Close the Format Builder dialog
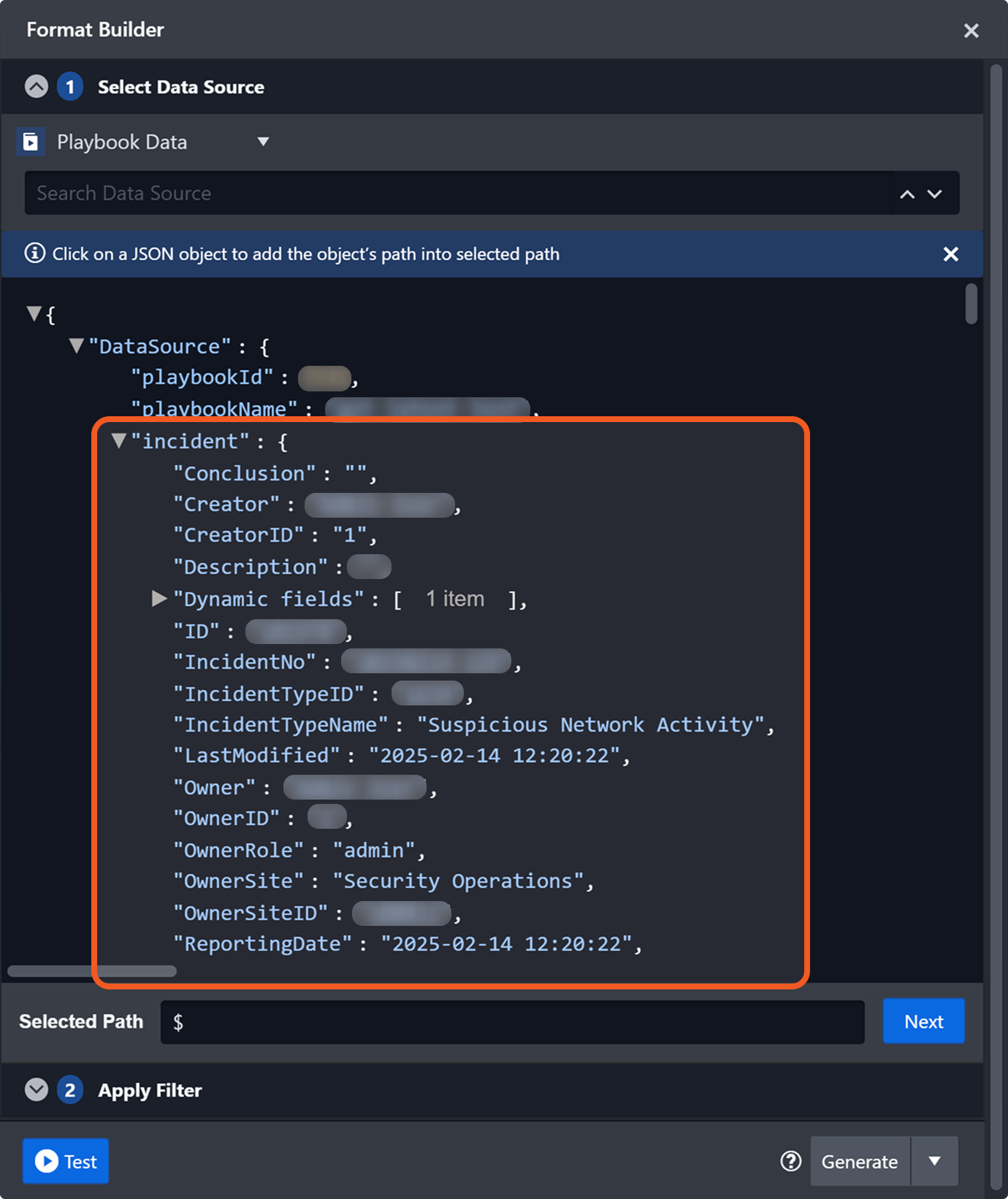This screenshot has width=1008, height=1199. point(971,31)
